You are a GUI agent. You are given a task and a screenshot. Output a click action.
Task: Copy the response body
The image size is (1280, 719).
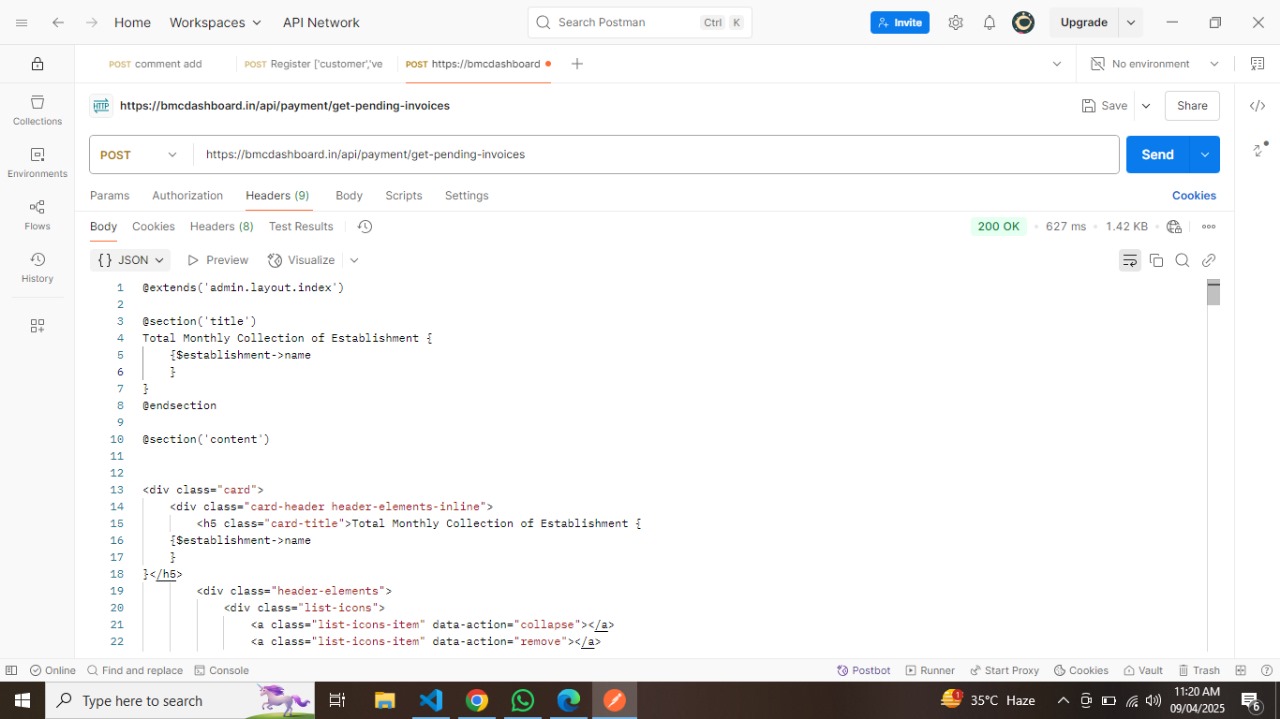tap(1156, 260)
